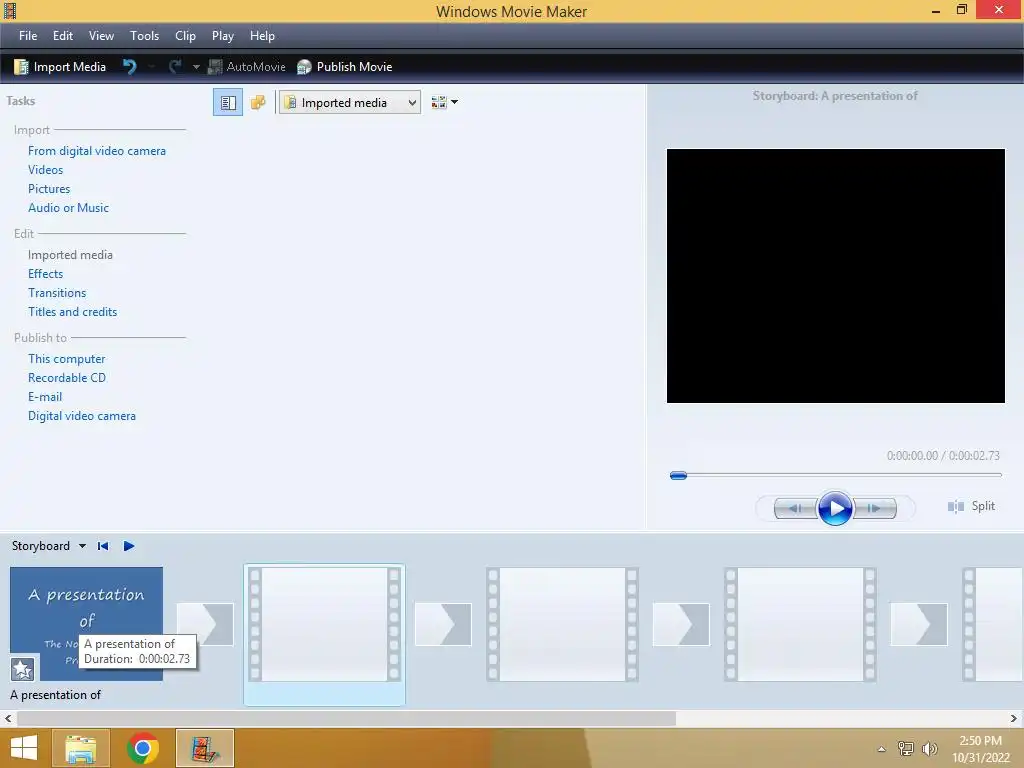Click the first transition cell after title clip

point(205,624)
